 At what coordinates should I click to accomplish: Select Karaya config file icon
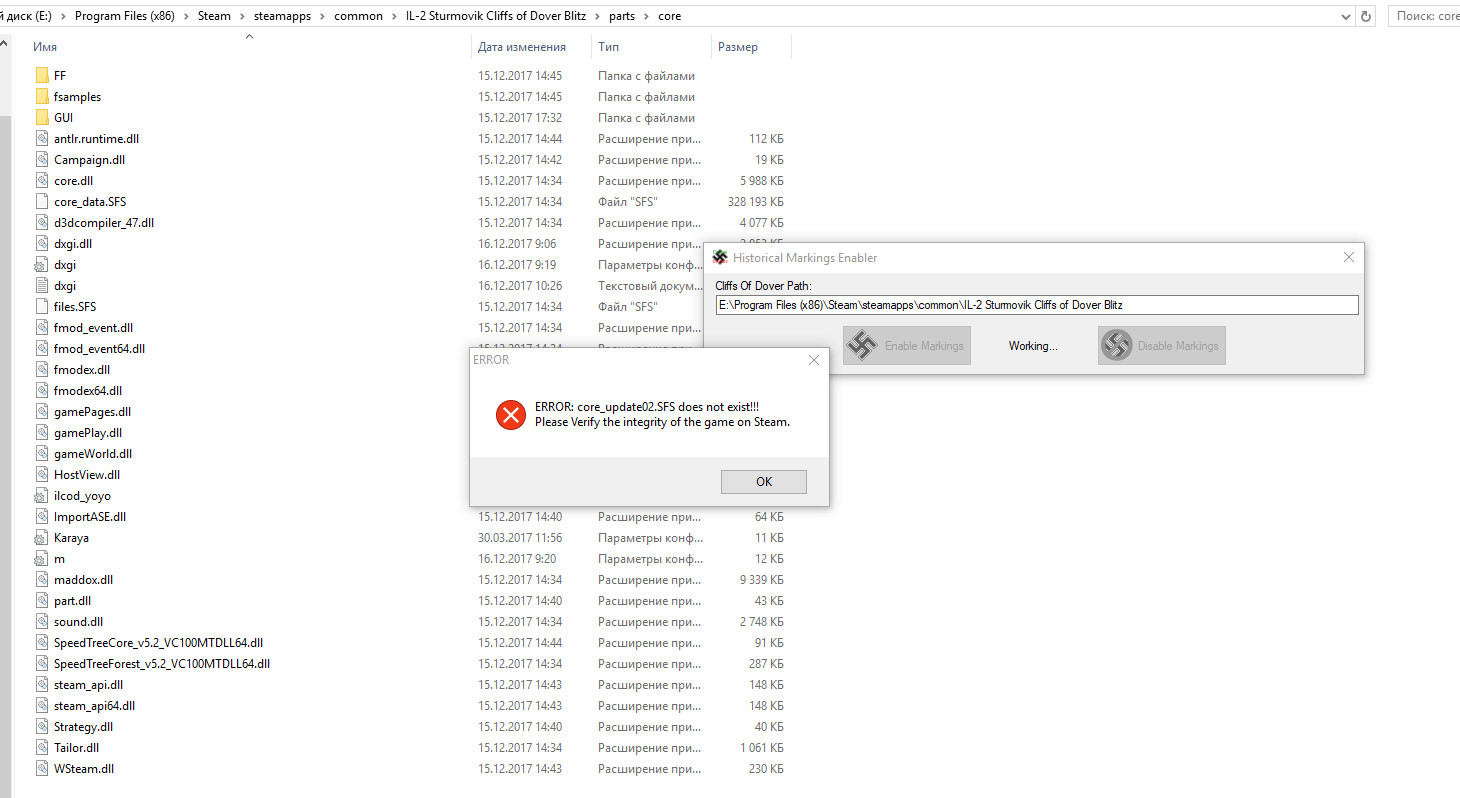click(x=41, y=538)
